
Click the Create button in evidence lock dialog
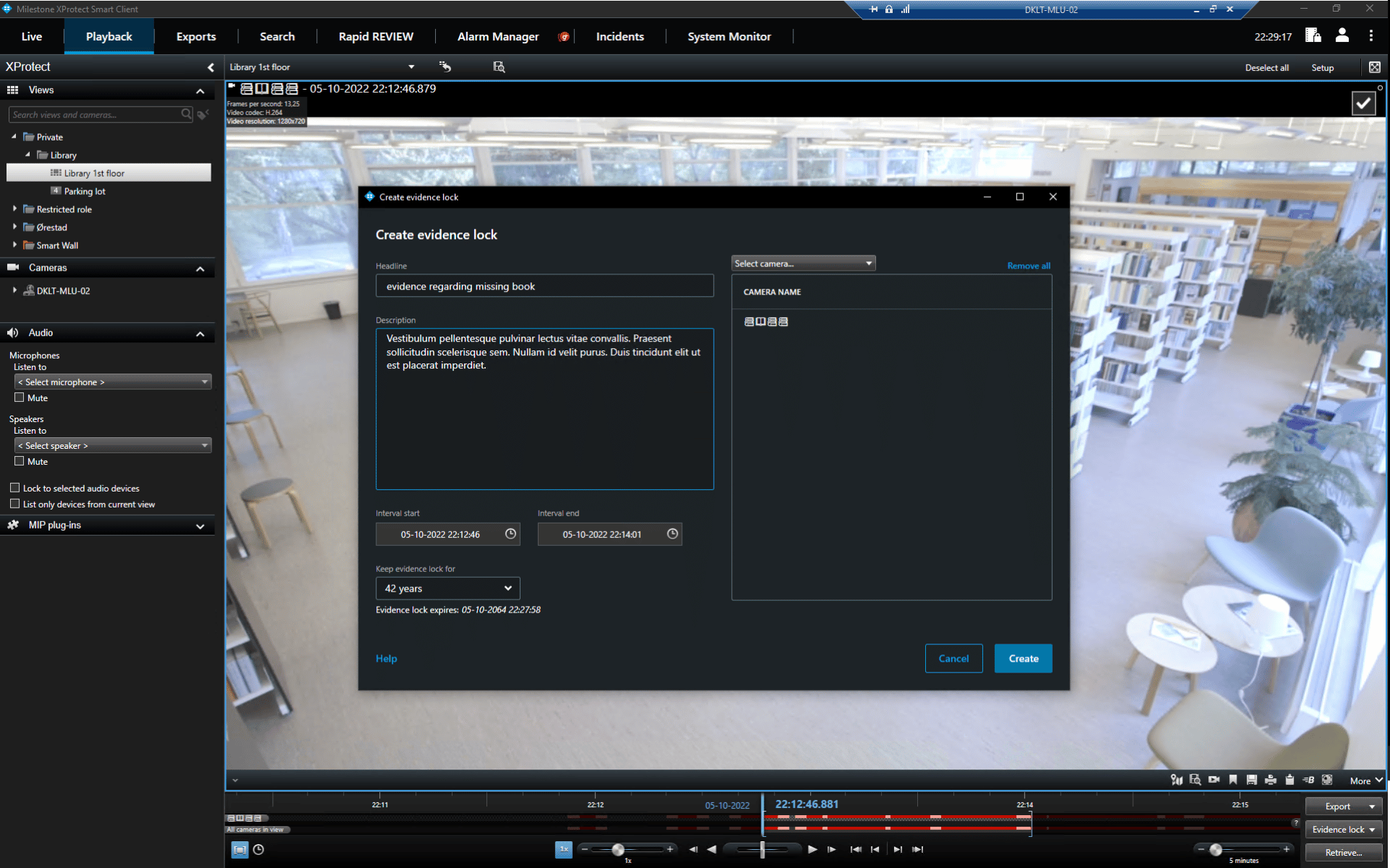(1023, 658)
